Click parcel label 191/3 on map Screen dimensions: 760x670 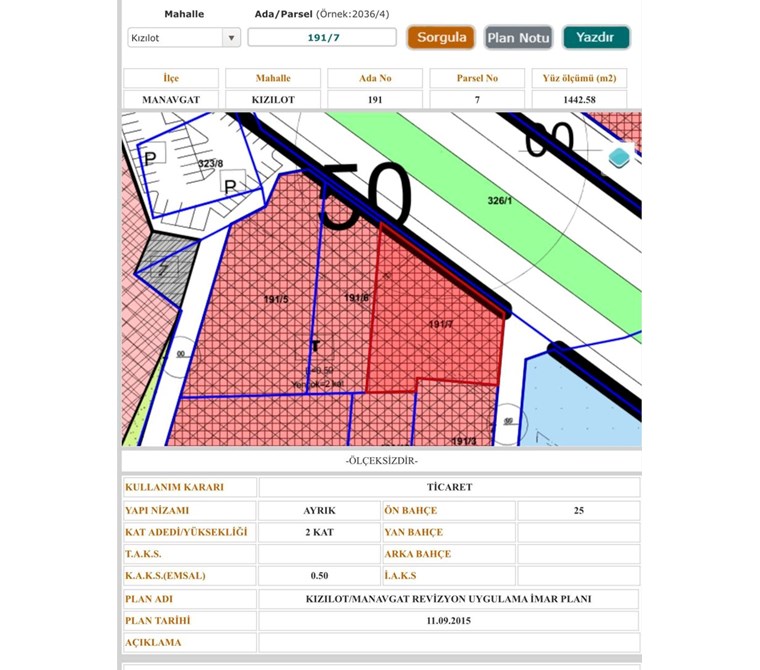[x=464, y=441]
